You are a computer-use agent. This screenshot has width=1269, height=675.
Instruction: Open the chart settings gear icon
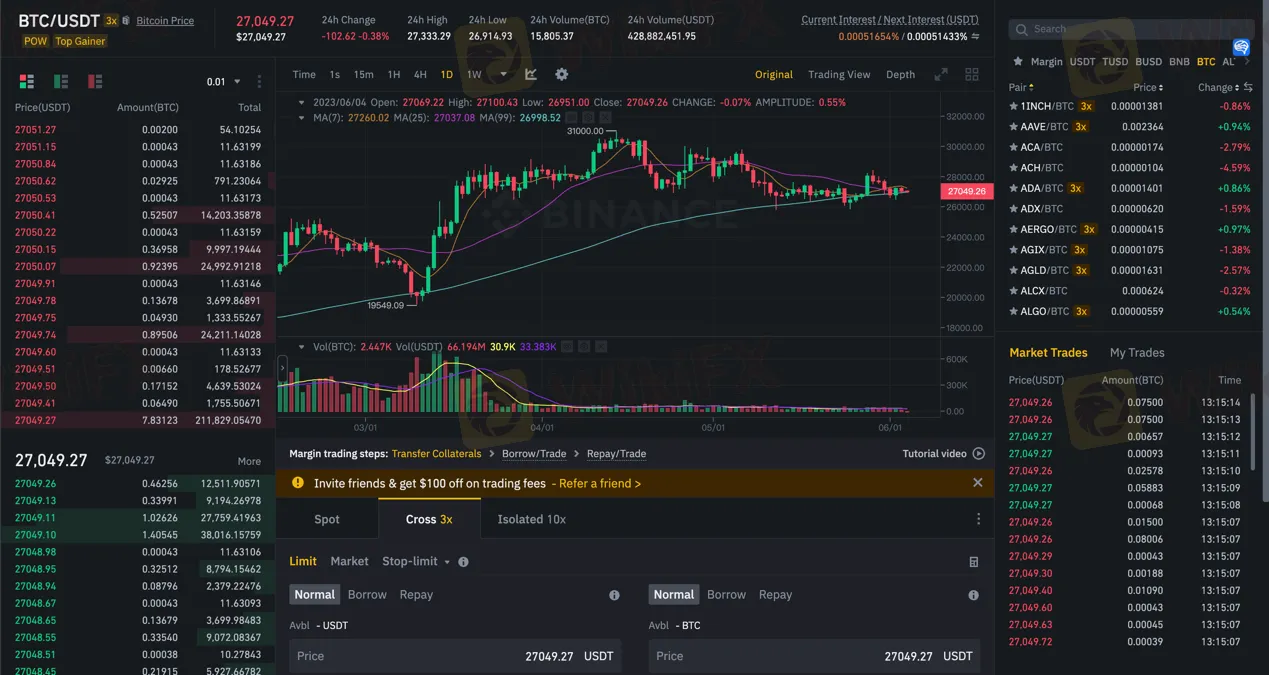pyautogui.click(x=561, y=74)
